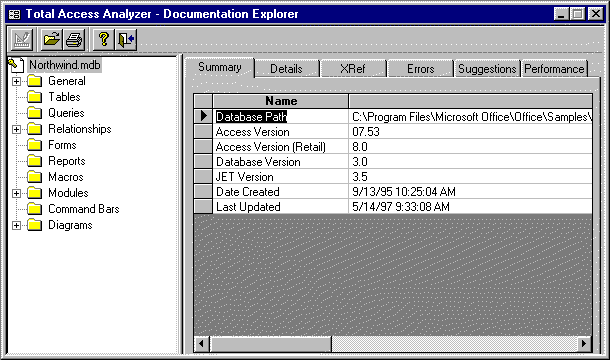Open the Performance tab
The height and width of the screenshot is (361, 610).
(x=554, y=69)
